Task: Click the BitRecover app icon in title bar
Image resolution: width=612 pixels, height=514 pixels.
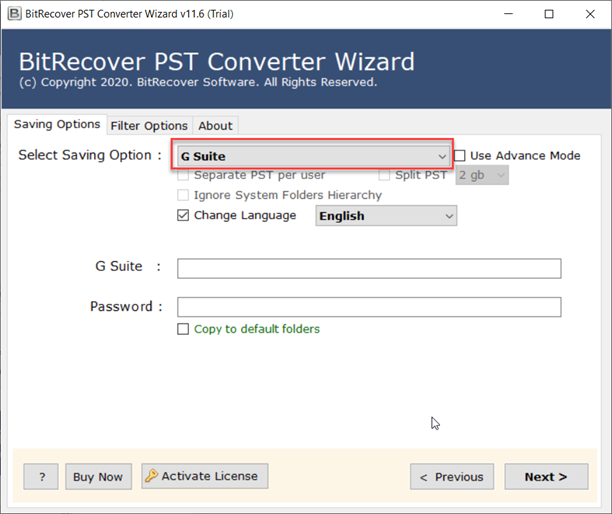Action: (x=14, y=14)
